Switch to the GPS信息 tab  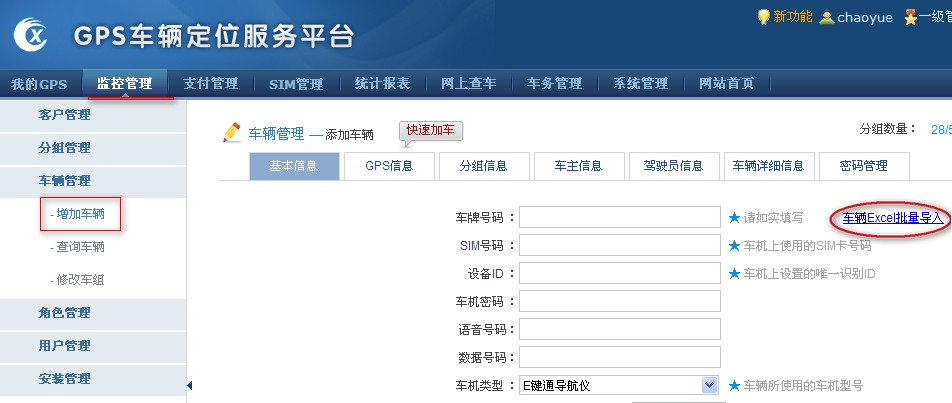pos(387,166)
